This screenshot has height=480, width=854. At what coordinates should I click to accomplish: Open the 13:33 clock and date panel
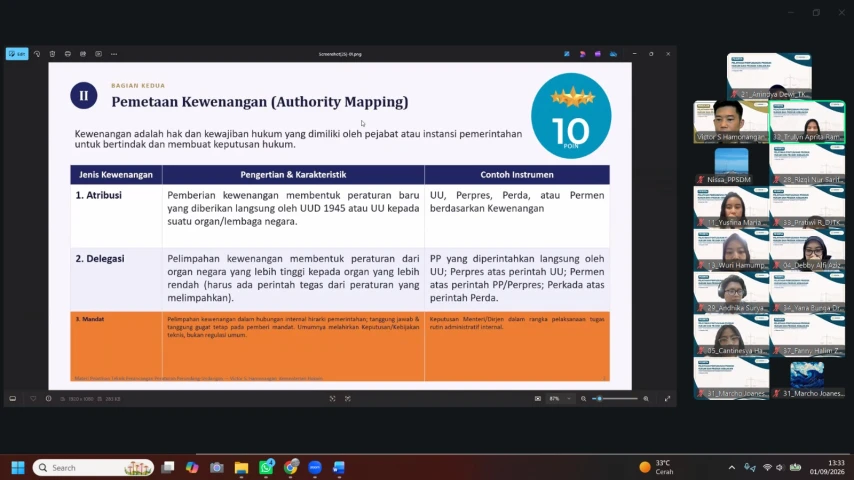[827, 467]
